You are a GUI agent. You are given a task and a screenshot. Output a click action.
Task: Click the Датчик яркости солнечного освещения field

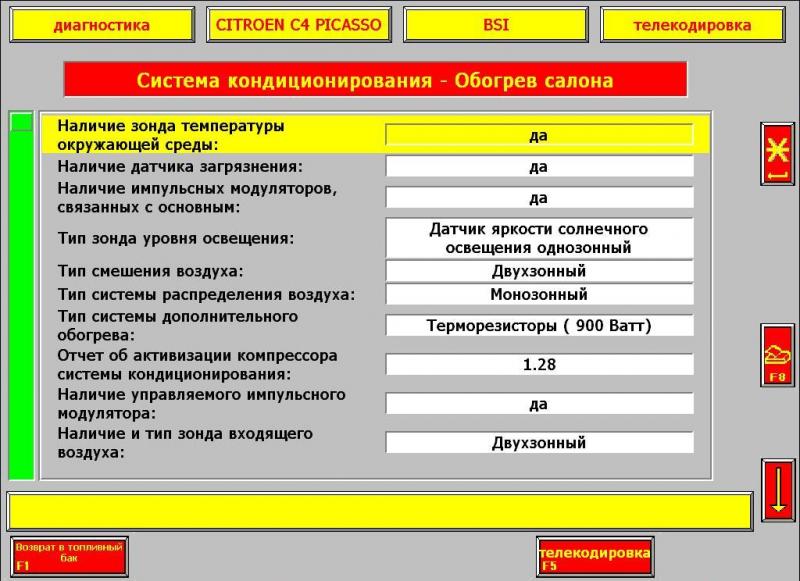click(539, 238)
